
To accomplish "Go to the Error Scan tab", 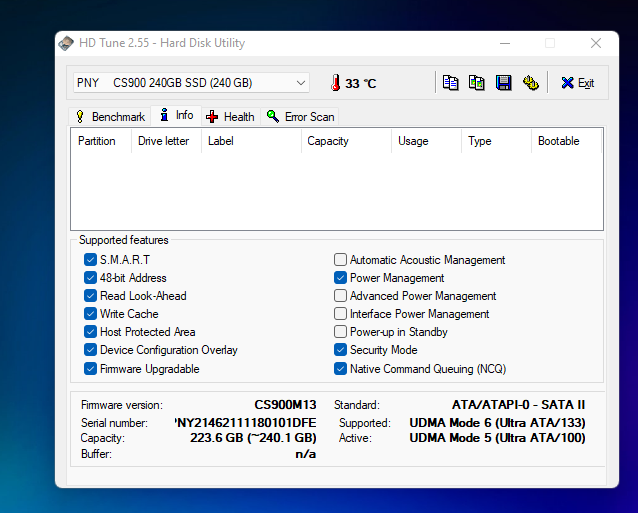I will [x=300, y=117].
